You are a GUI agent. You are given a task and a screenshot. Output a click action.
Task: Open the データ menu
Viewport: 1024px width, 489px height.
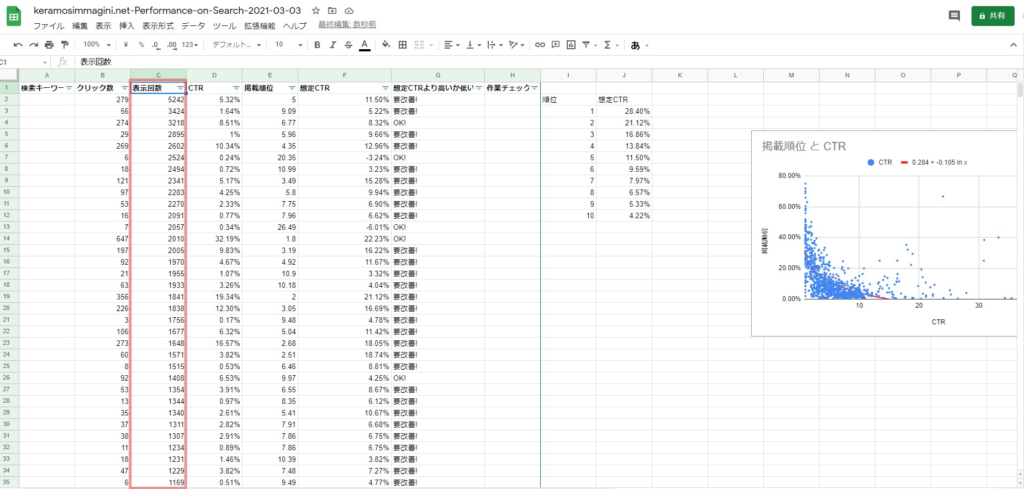(x=192, y=25)
